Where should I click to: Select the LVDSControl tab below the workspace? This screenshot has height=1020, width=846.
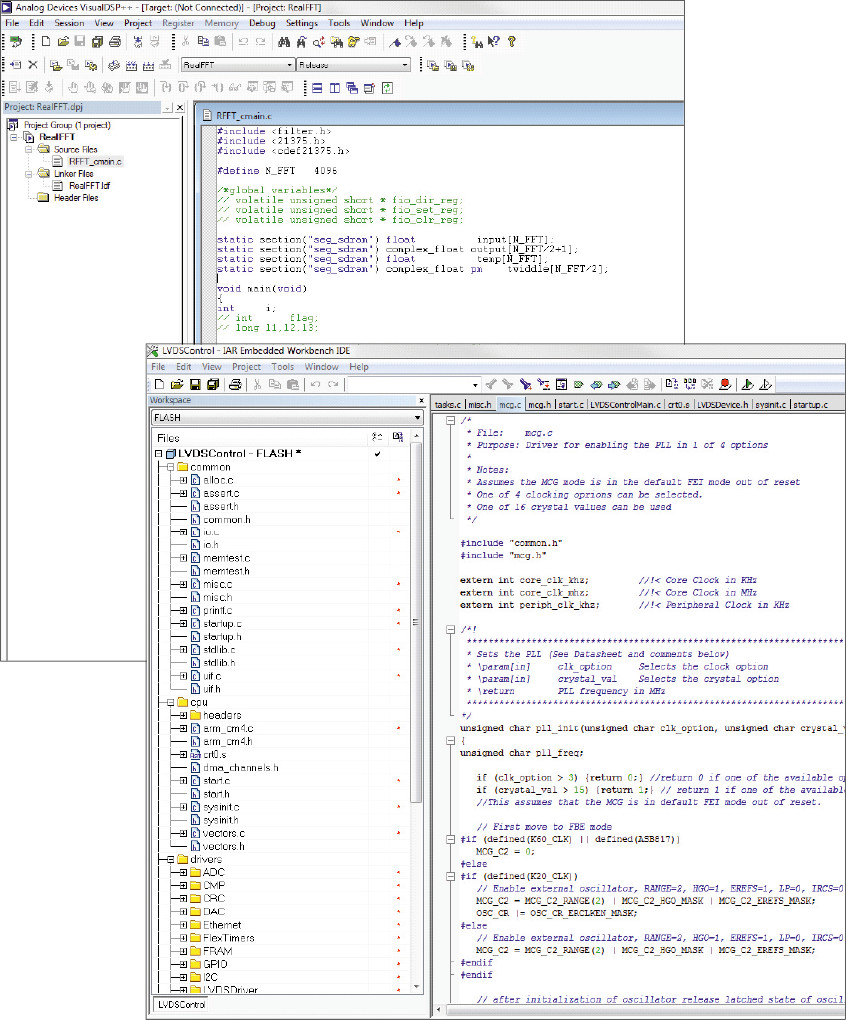(x=181, y=1004)
